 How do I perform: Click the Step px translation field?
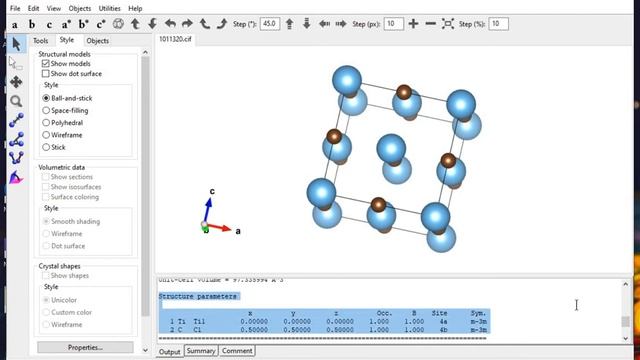coord(393,24)
